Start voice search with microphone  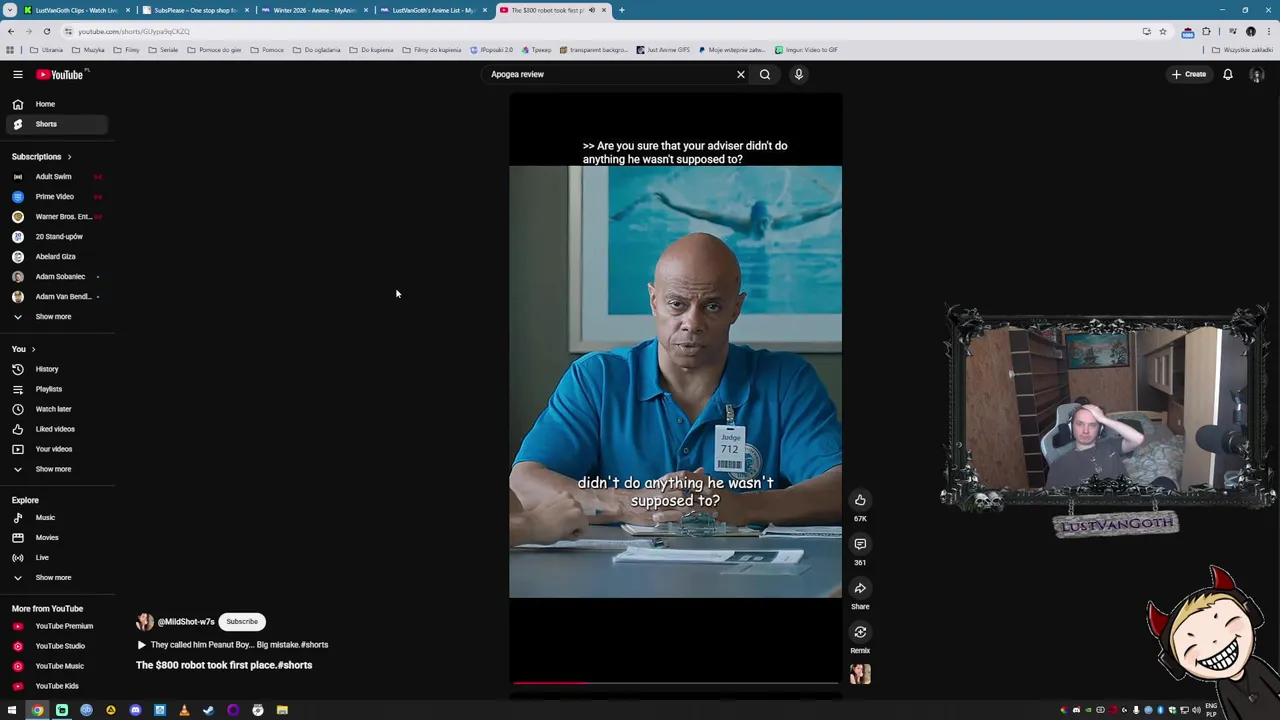click(x=799, y=74)
